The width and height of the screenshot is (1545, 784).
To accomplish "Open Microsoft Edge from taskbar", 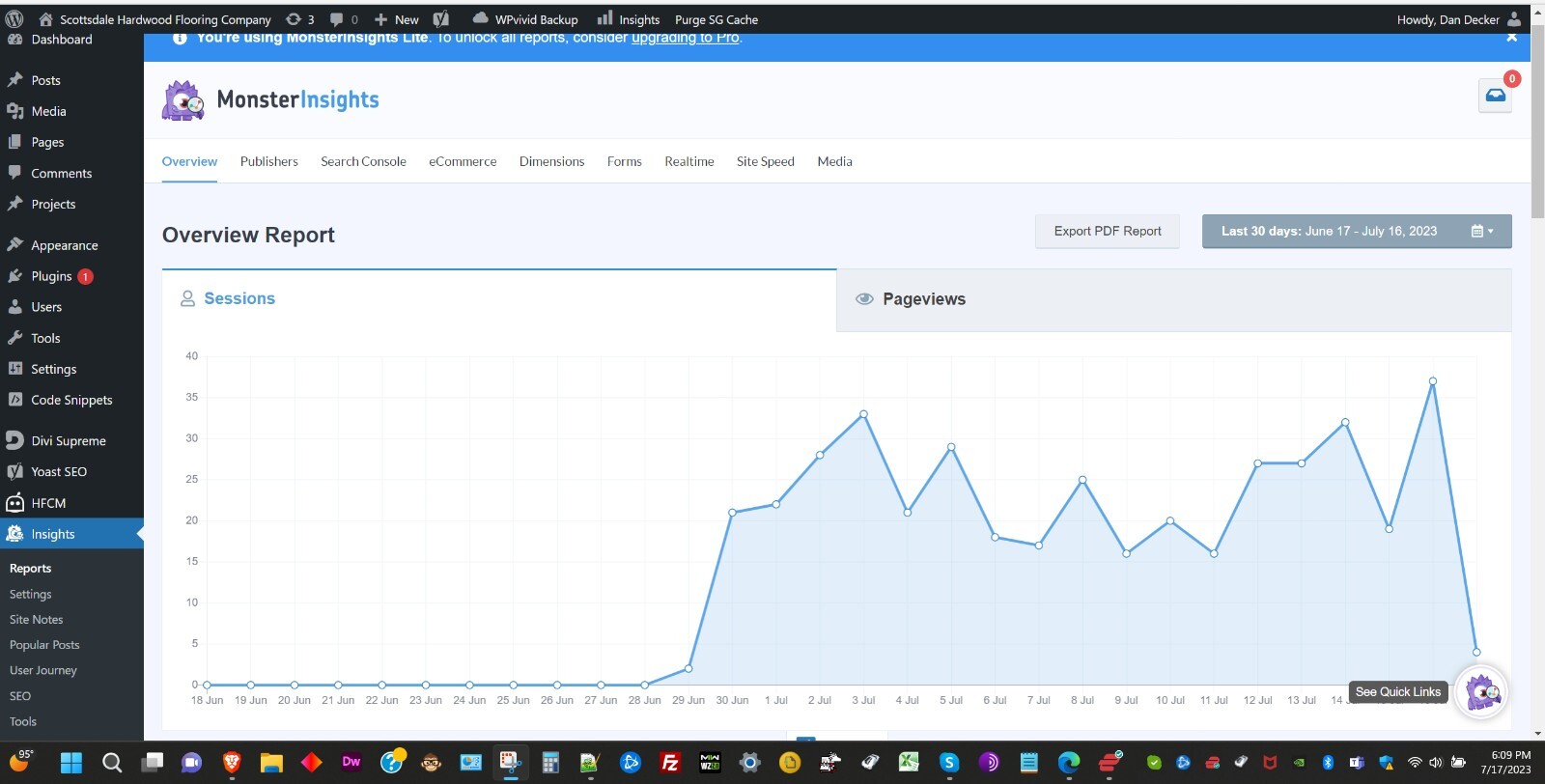I will click(x=1069, y=763).
